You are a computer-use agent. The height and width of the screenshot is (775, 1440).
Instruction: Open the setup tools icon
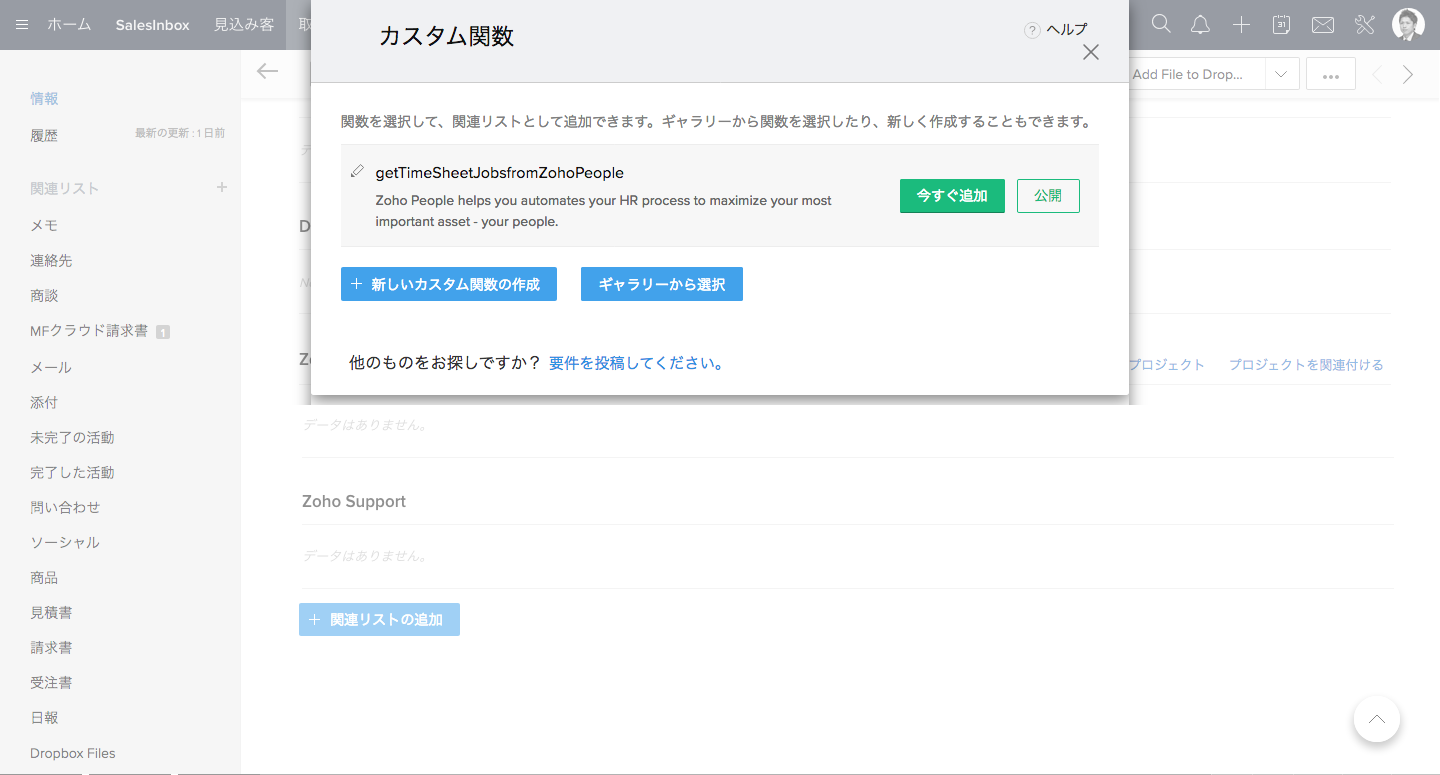click(1365, 25)
